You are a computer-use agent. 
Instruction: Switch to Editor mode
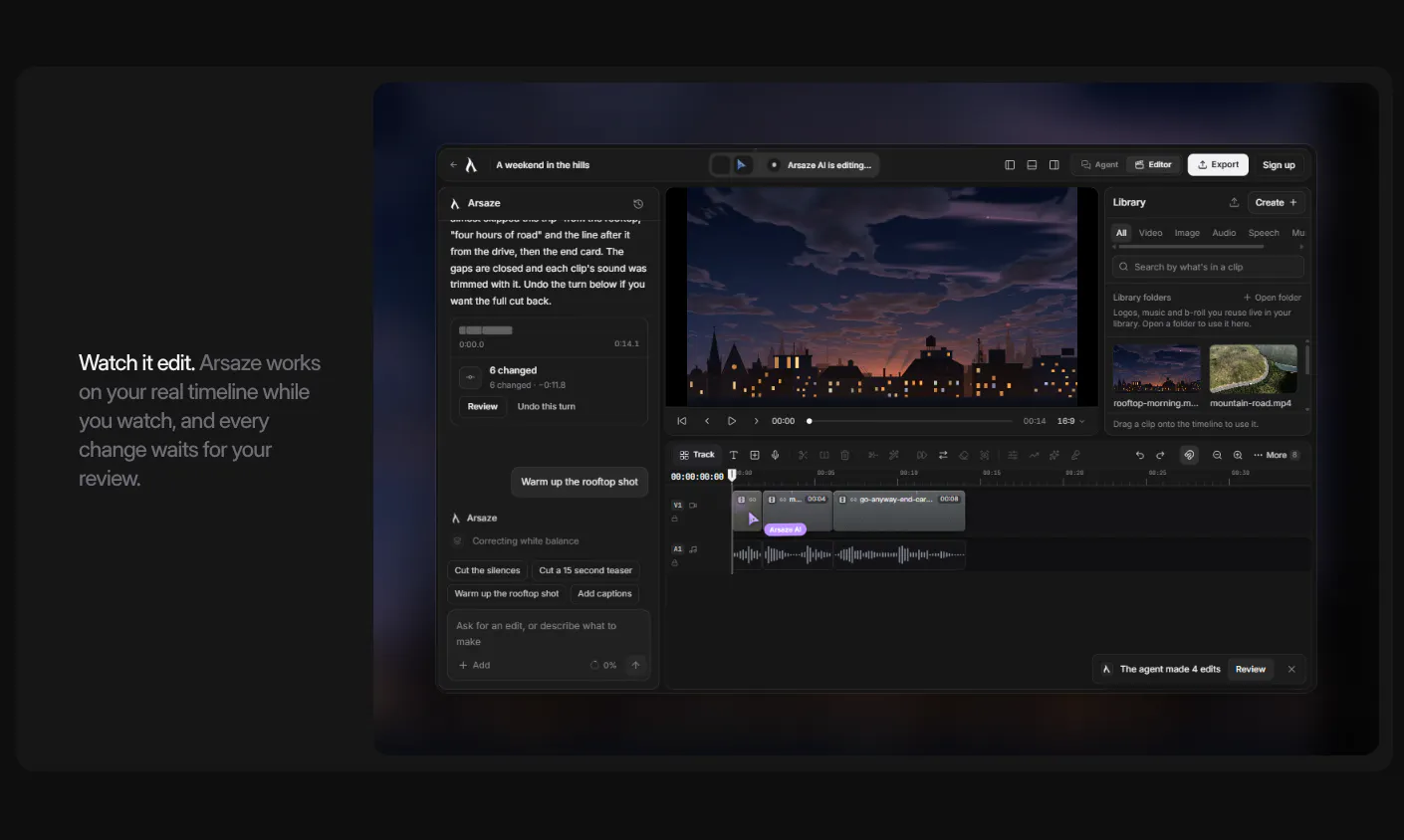[x=1153, y=165]
